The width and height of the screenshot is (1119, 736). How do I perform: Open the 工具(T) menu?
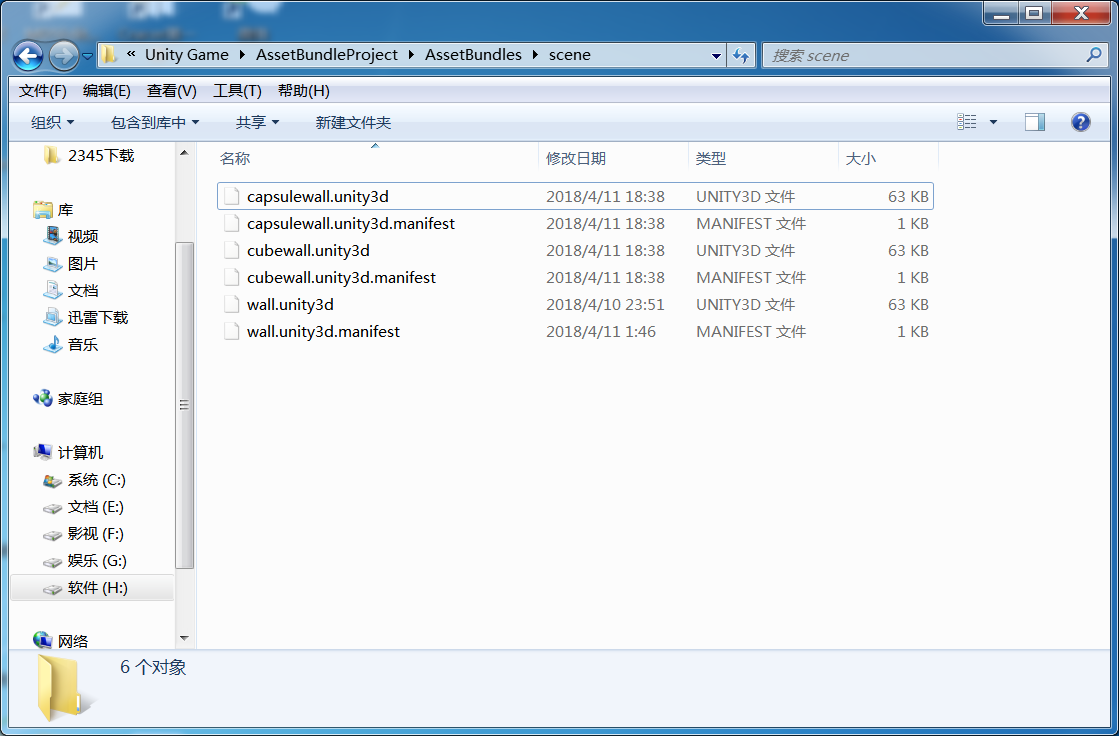237,91
